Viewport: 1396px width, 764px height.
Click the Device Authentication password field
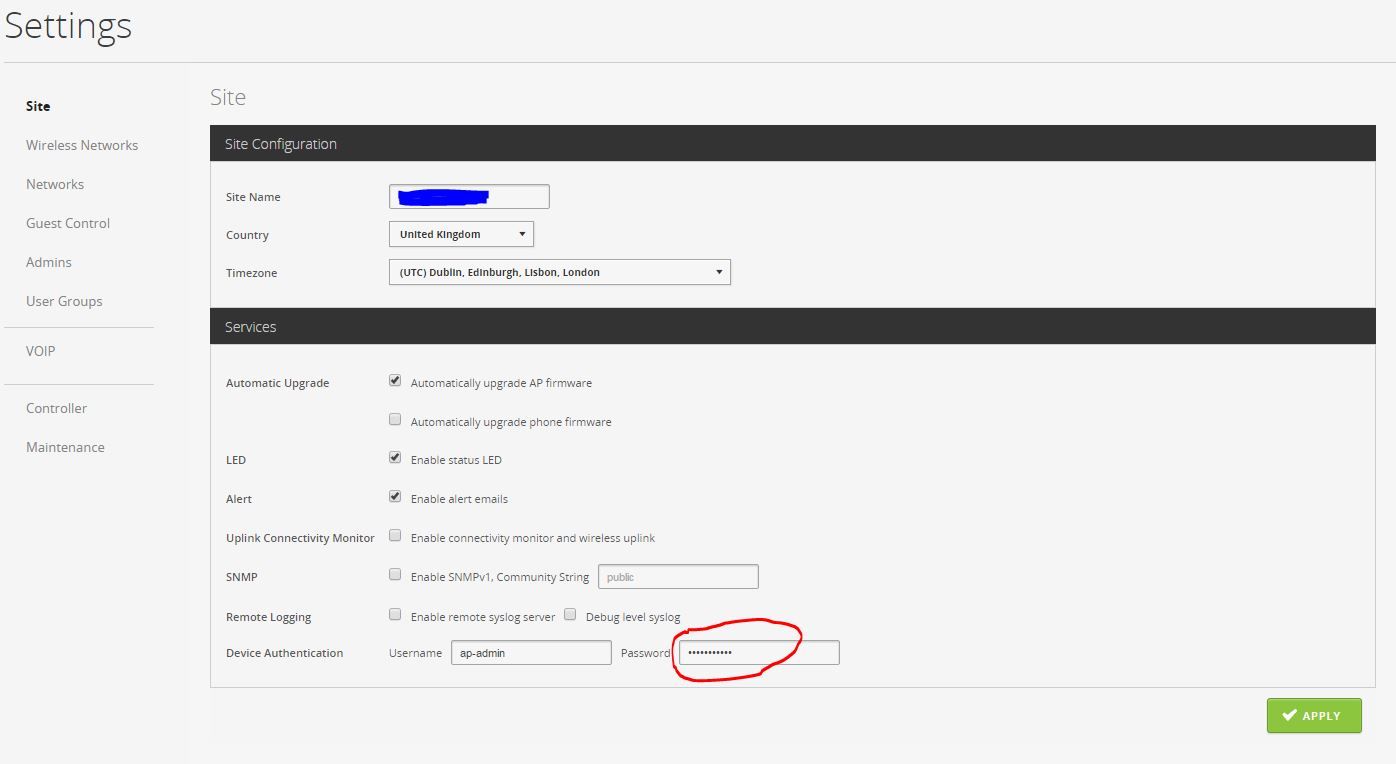(x=759, y=653)
